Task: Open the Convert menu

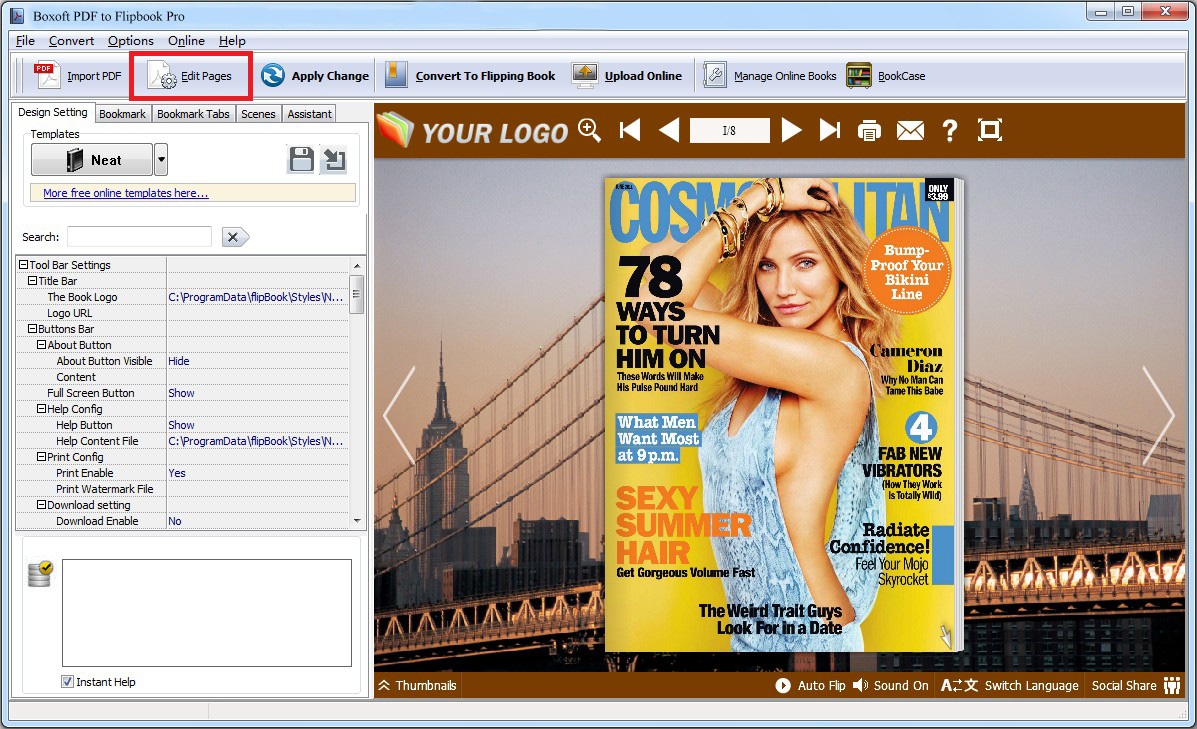Action: (x=72, y=40)
